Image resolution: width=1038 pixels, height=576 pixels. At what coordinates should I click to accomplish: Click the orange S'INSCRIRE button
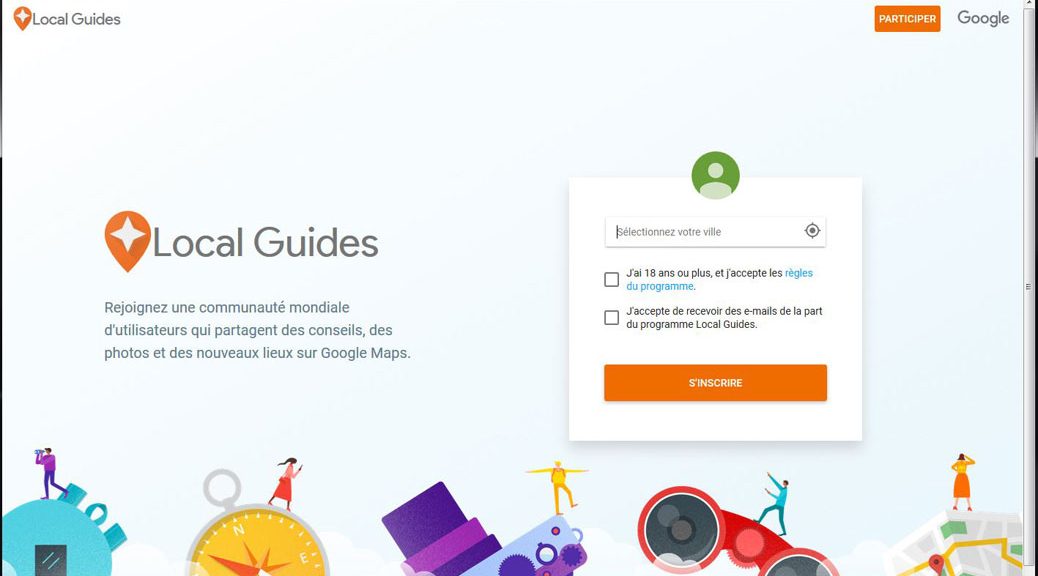click(x=715, y=383)
